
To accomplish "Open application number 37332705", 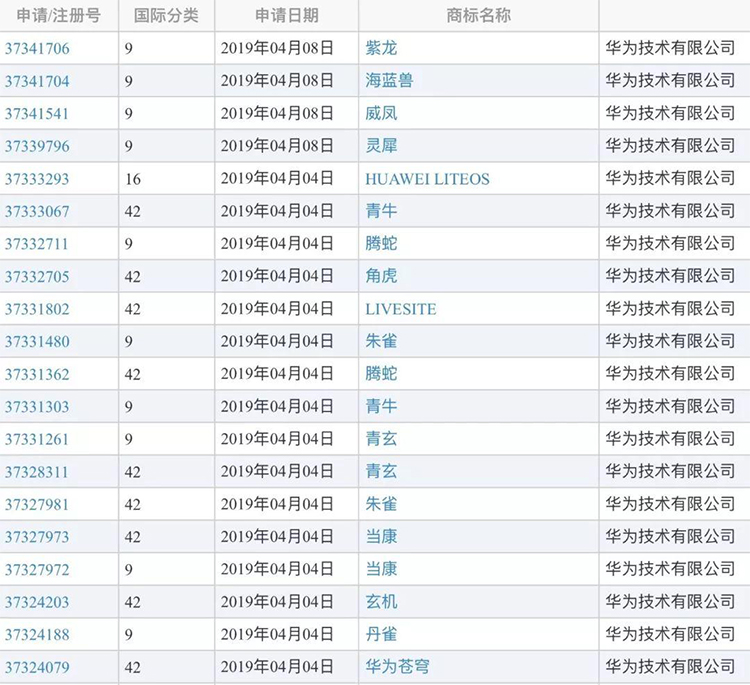I will click(37, 276).
